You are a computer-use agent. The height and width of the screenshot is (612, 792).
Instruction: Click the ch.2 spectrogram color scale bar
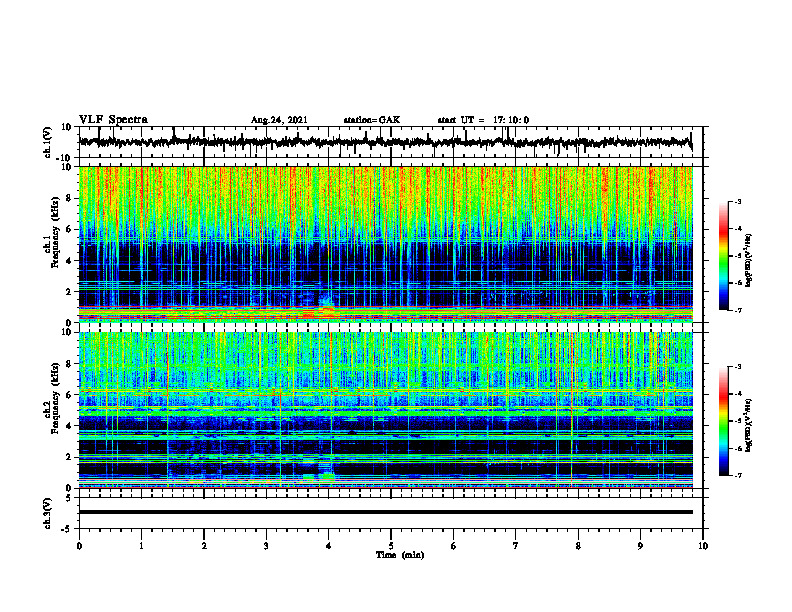point(723,421)
